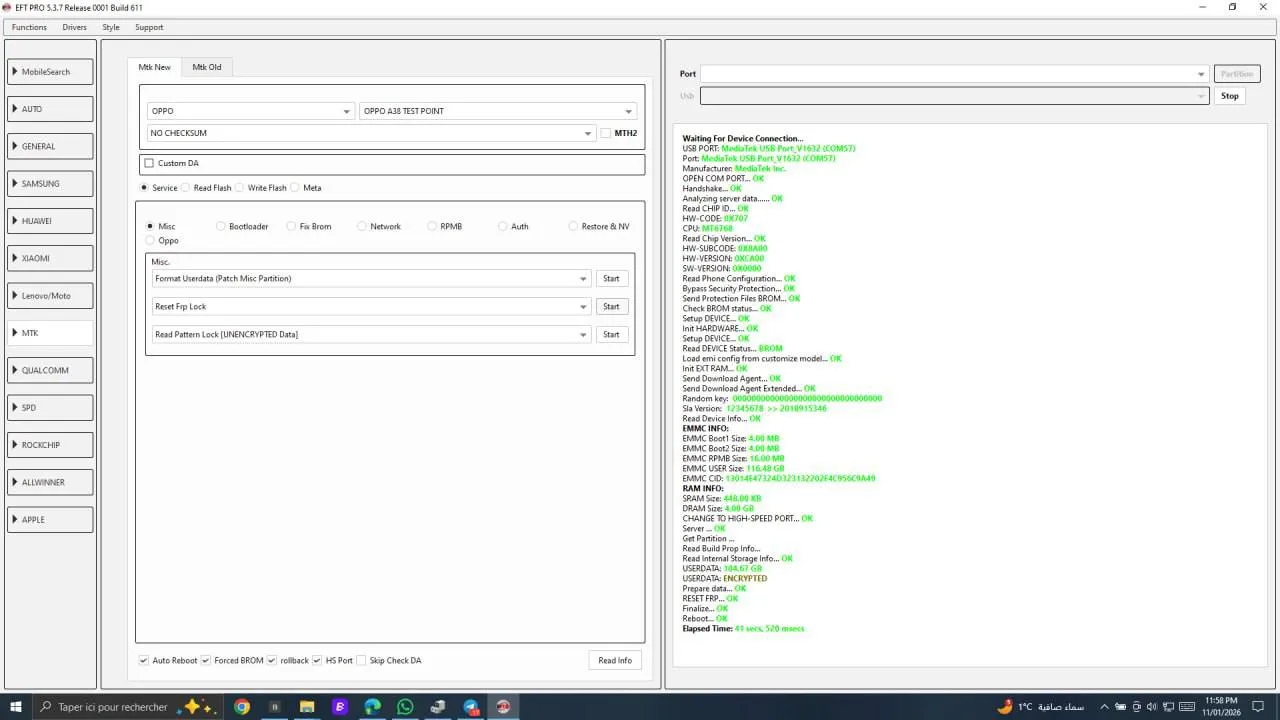The width and height of the screenshot is (1280, 720).
Task: Select QUALCOMM in the left sidebar
Action: tap(50, 370)
